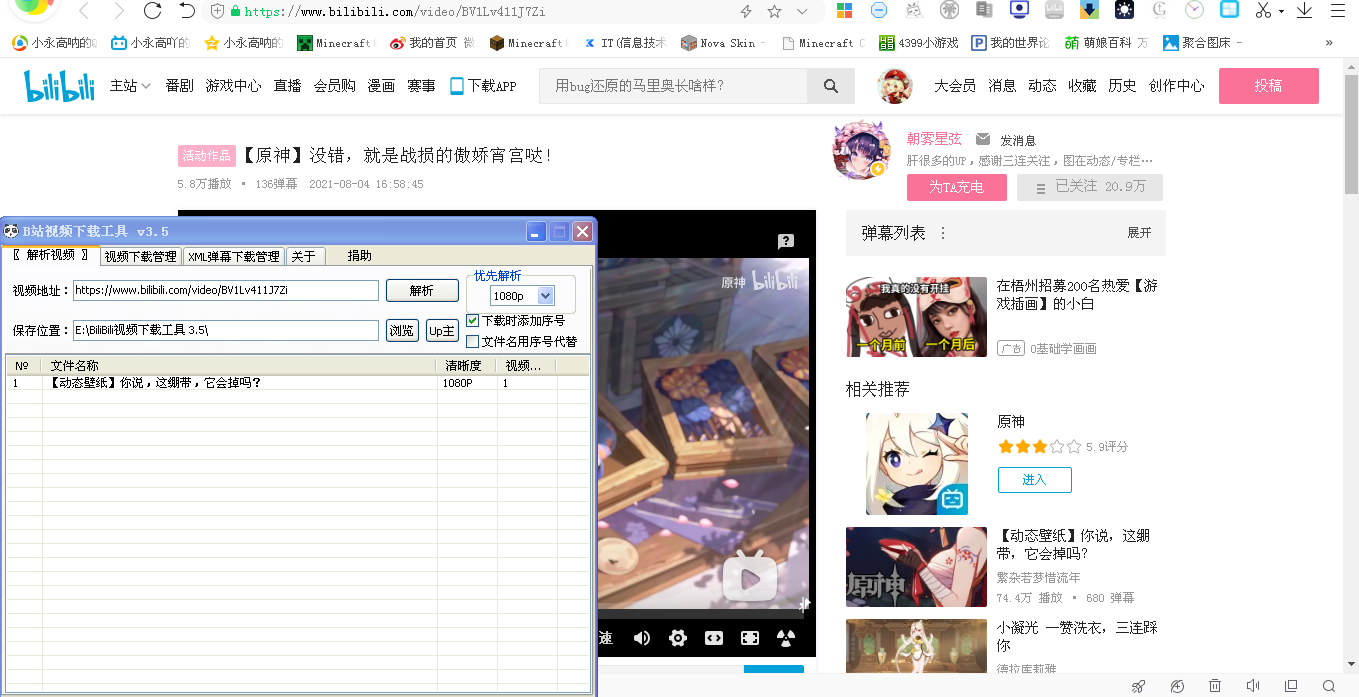1359x697 pixels.
Task: Click the speaker icon in browser status bar
Action: pyautogui.click(x=1253, y=686)
